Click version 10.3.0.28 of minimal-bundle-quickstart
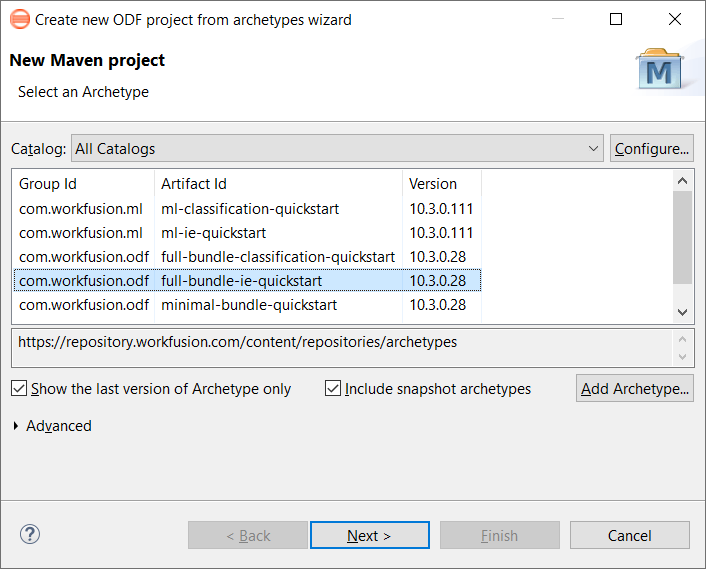 [437, 305]
